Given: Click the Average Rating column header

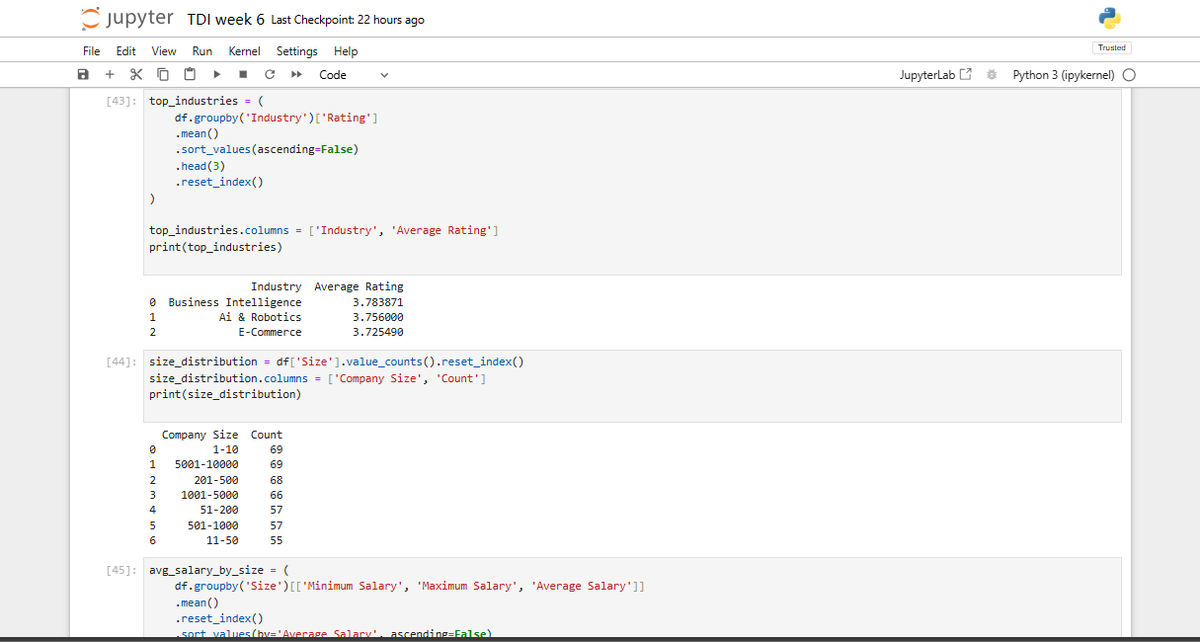Looking at the screenshot, I should 359,287.
